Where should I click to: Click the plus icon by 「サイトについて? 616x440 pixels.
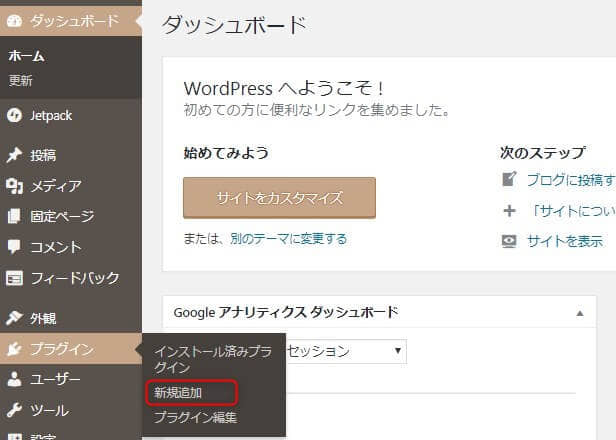[510, 211]
